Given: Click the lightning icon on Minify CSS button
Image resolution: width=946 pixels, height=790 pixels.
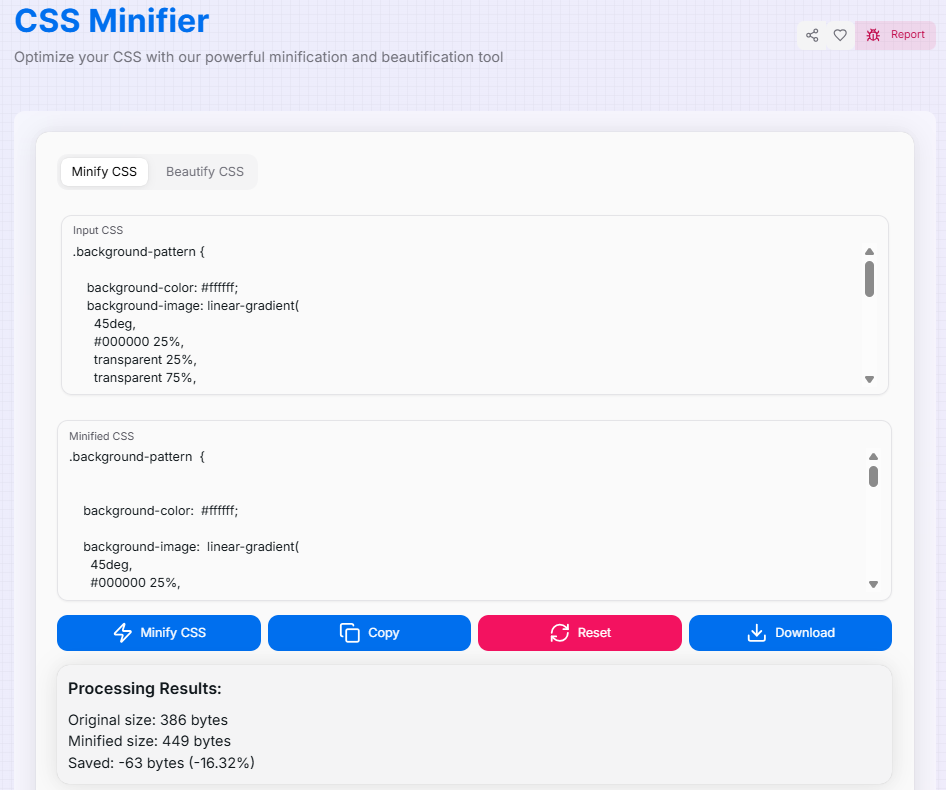Looking at the screenshot, I should (x=123, y=633).
